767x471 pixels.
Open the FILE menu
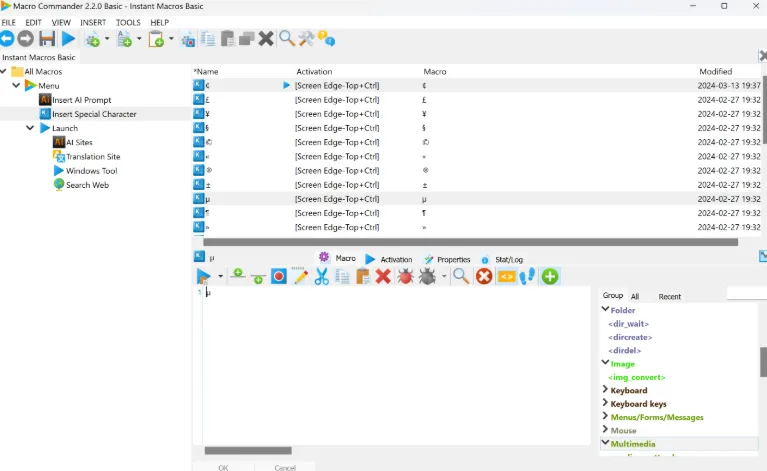(x=8, y=22)
